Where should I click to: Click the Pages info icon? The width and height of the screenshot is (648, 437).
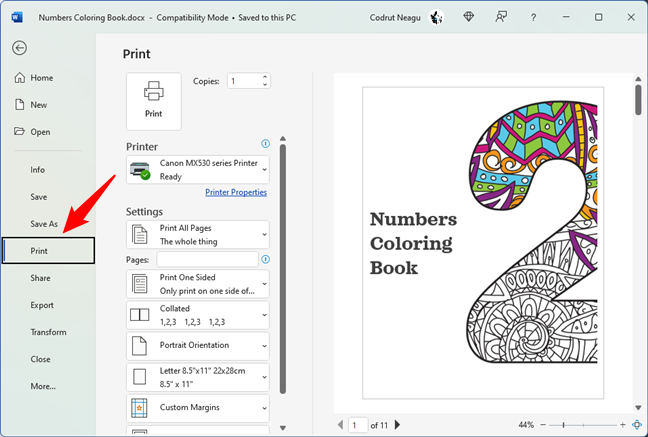tap(265, 259)
